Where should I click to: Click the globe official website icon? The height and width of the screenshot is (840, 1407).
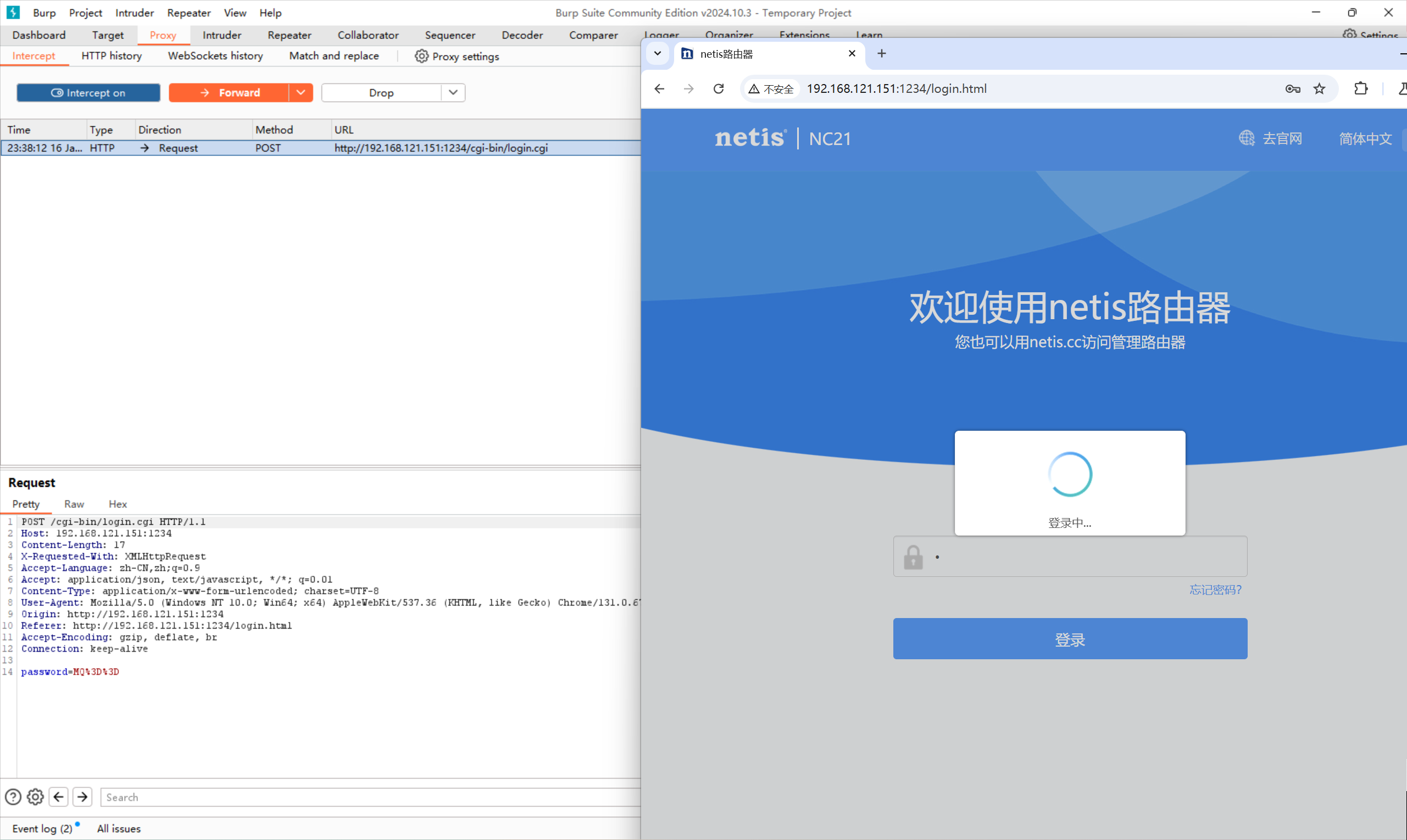1247,138
